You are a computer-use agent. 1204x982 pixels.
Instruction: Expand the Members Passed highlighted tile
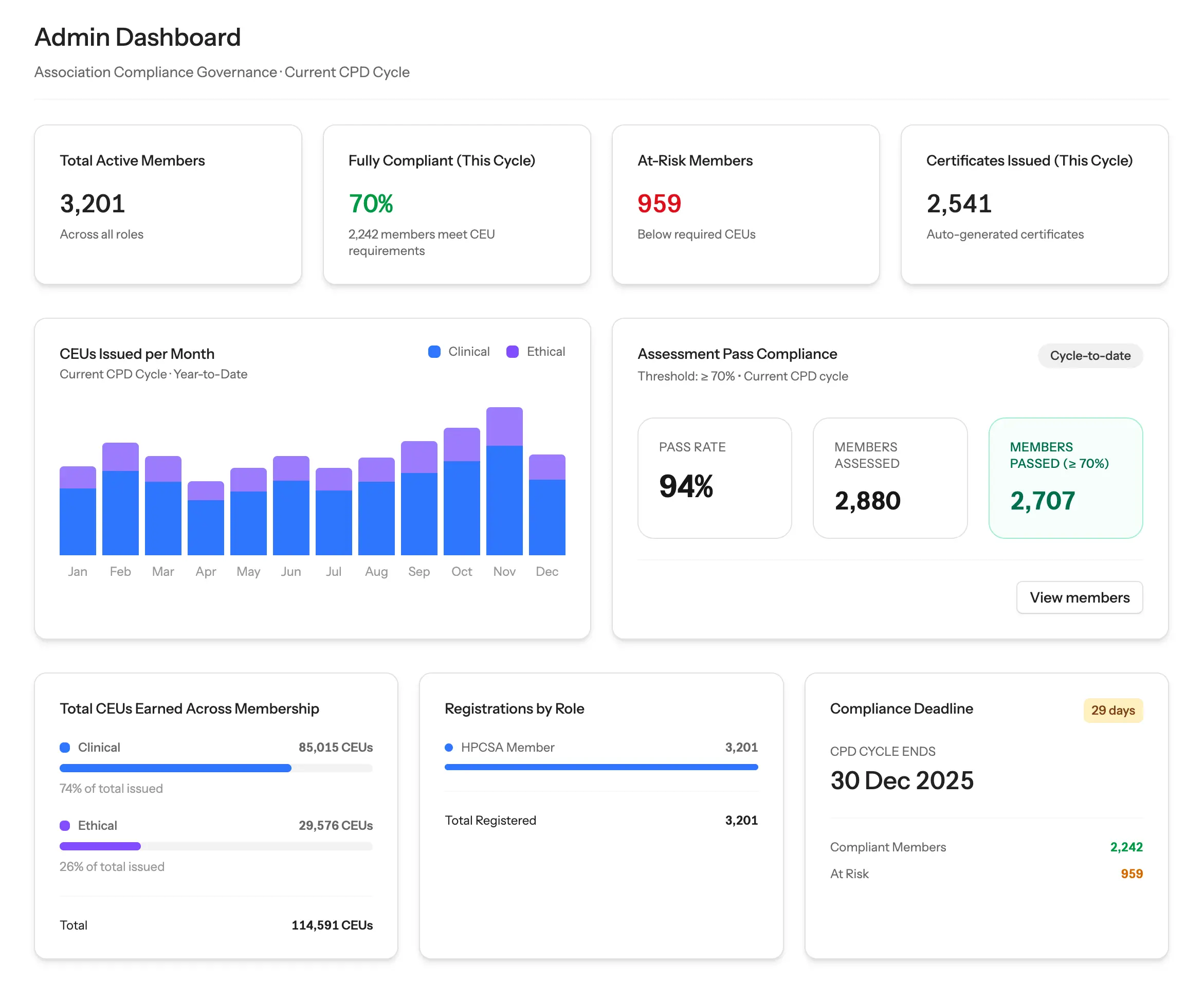point(1065,479)
